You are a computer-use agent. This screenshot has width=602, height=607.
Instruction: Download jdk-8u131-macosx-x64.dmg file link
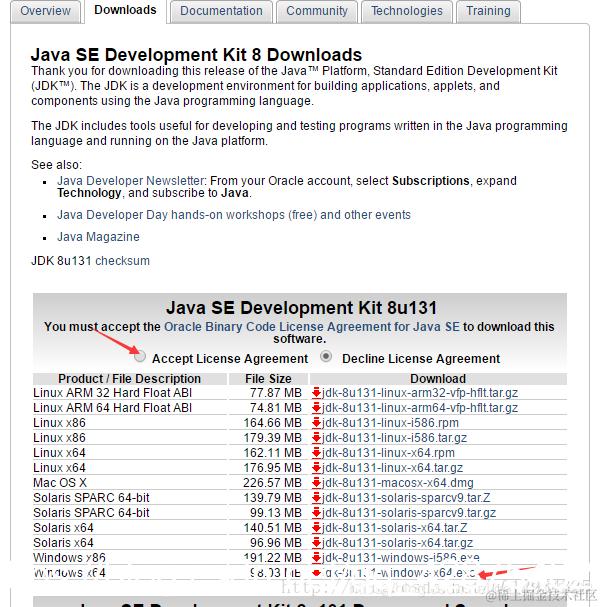click(x=398, y=483)
